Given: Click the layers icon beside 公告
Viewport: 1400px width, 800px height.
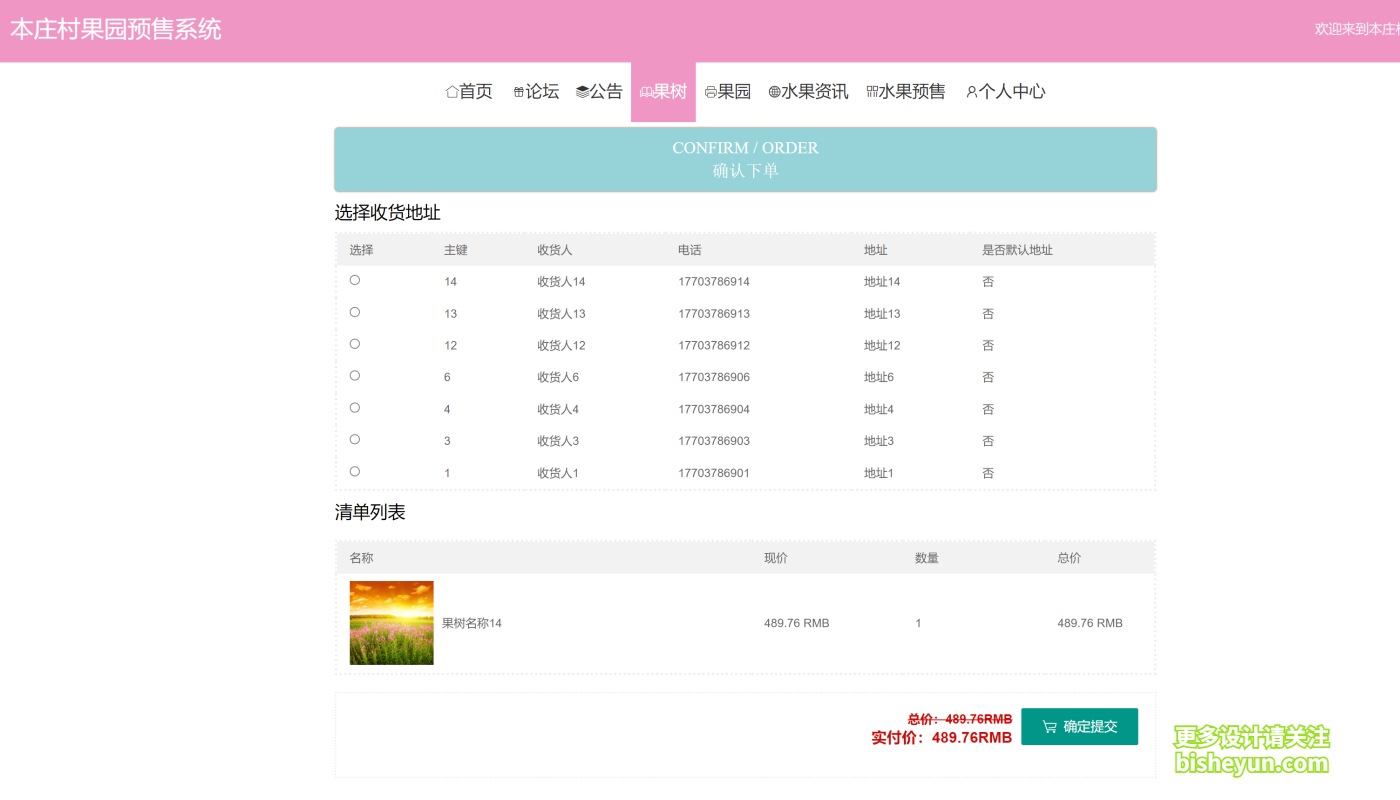Looking at the screenshot, I should coord(582,92).
